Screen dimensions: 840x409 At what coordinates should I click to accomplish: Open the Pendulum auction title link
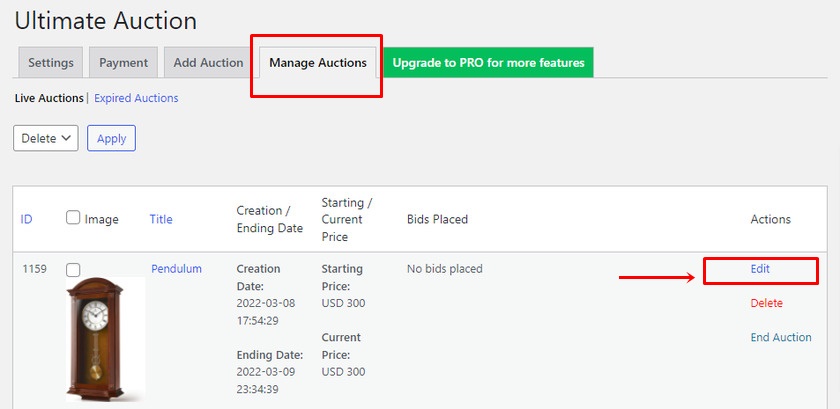click(x=176, y=269)
